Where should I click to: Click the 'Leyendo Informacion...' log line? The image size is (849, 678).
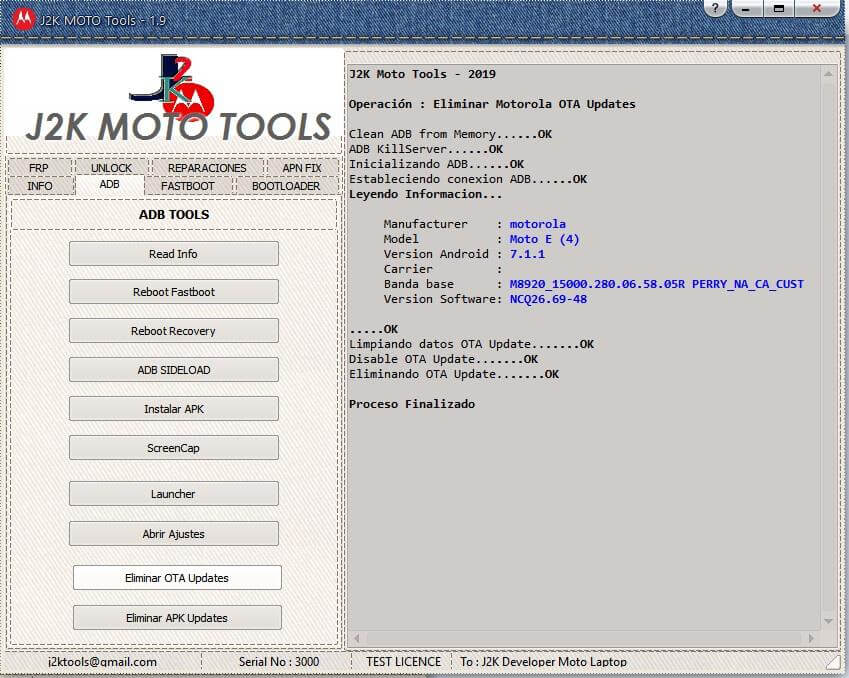tap(426, 194)
